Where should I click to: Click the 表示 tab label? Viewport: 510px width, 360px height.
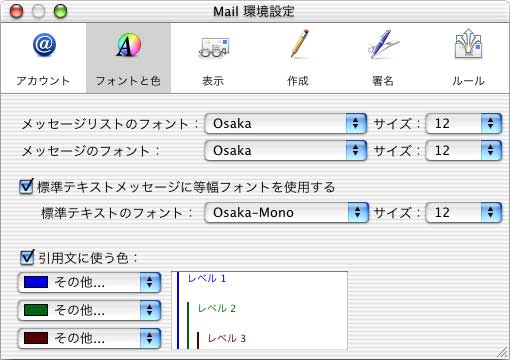coord(213,81)
